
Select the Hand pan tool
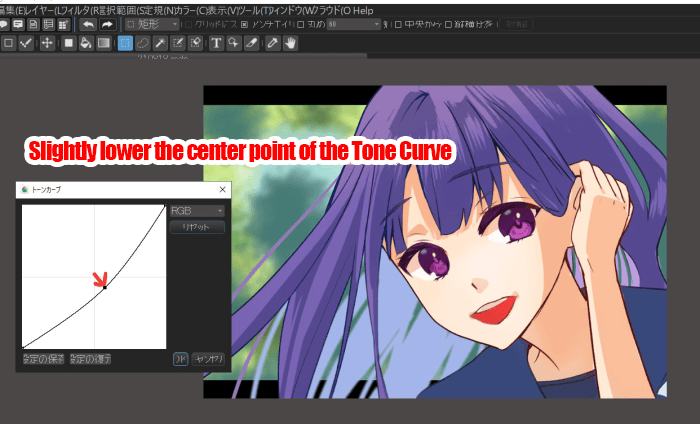291,43
